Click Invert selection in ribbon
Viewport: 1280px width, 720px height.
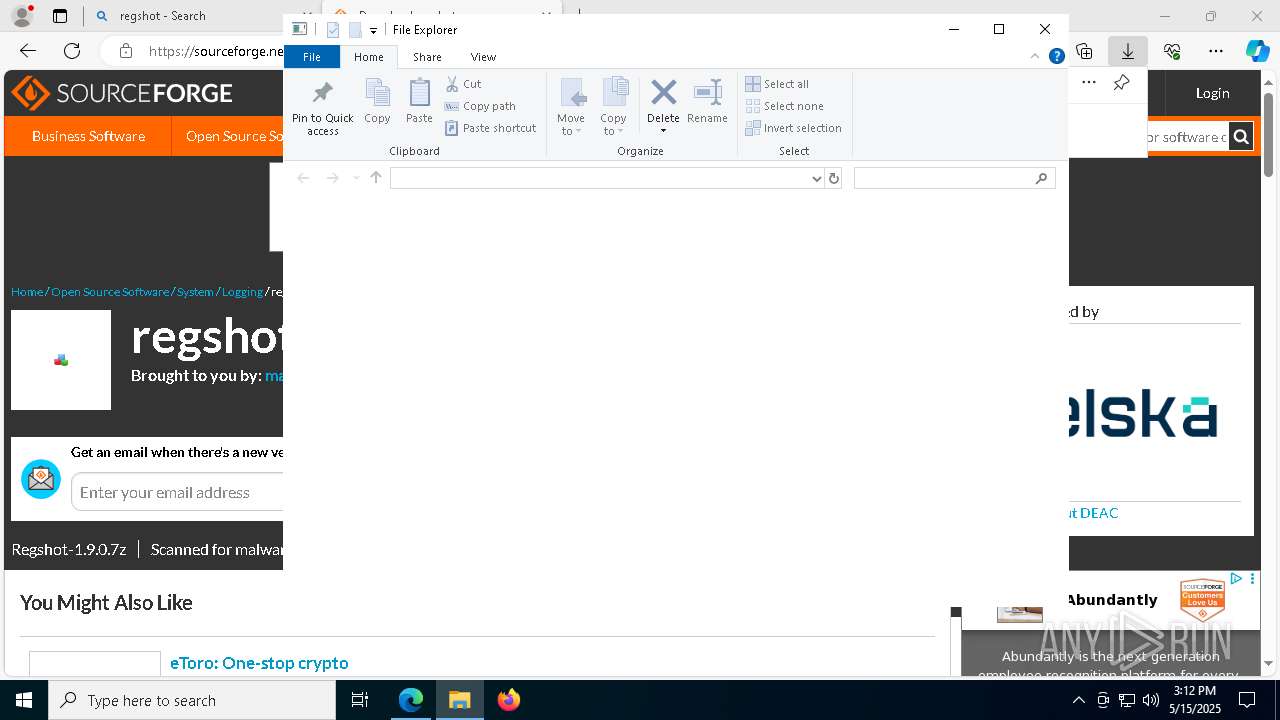point(794,128)
